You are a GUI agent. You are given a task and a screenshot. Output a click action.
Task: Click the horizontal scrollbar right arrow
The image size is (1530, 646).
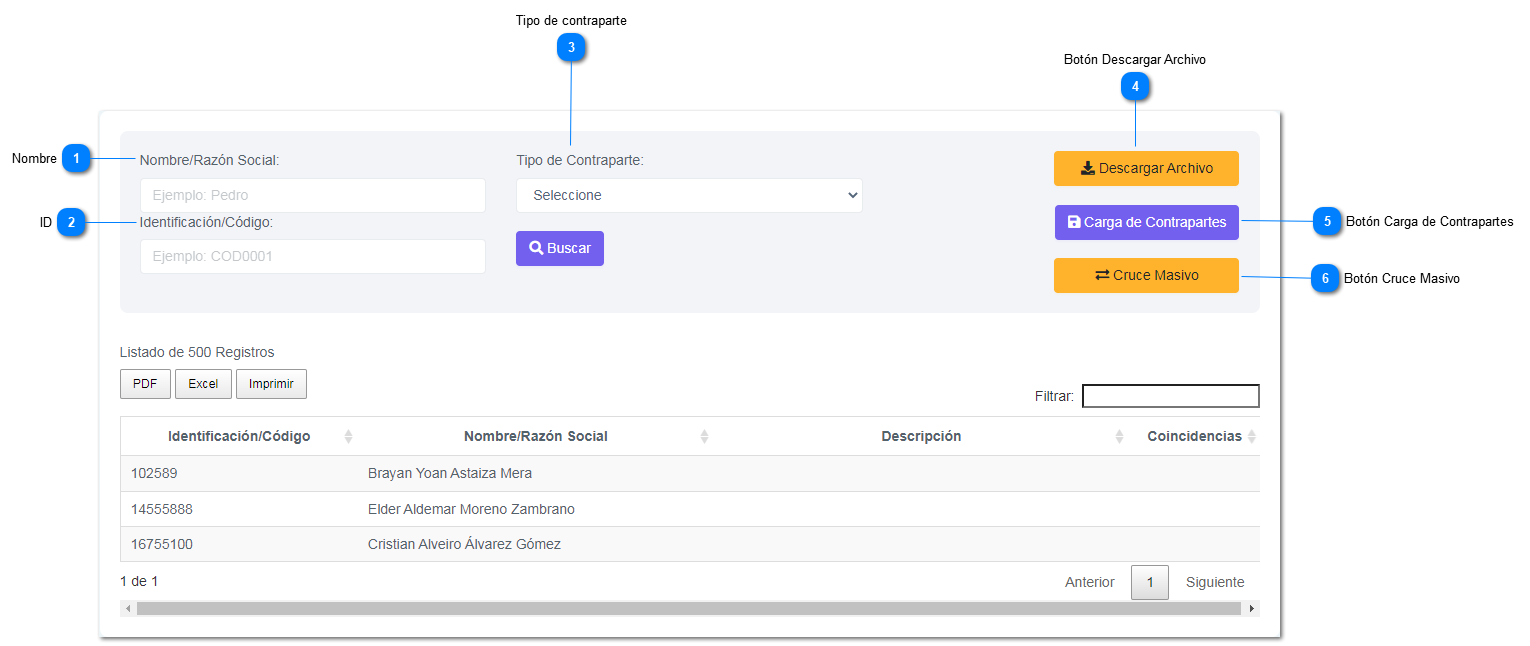pos(1252,608)
